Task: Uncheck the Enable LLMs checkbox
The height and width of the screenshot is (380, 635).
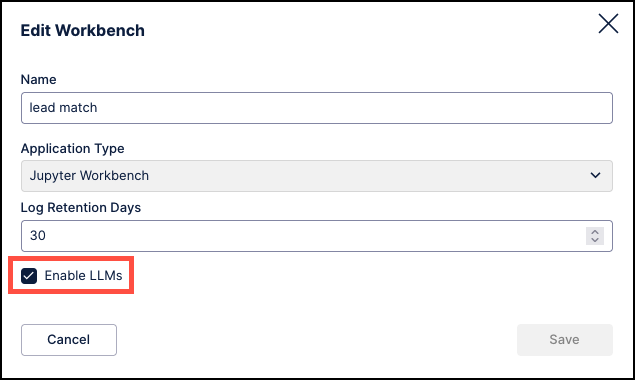Action: pyautogui.click(x=29, y=276)
